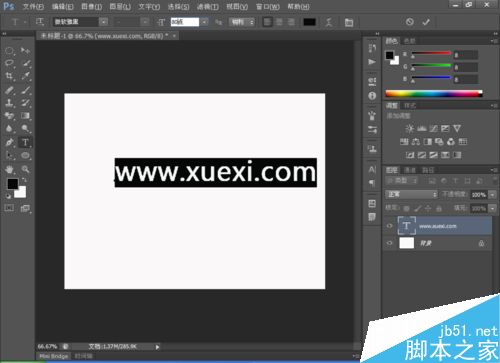
Task: Open the Type menu
Action: tap(149, 6)
